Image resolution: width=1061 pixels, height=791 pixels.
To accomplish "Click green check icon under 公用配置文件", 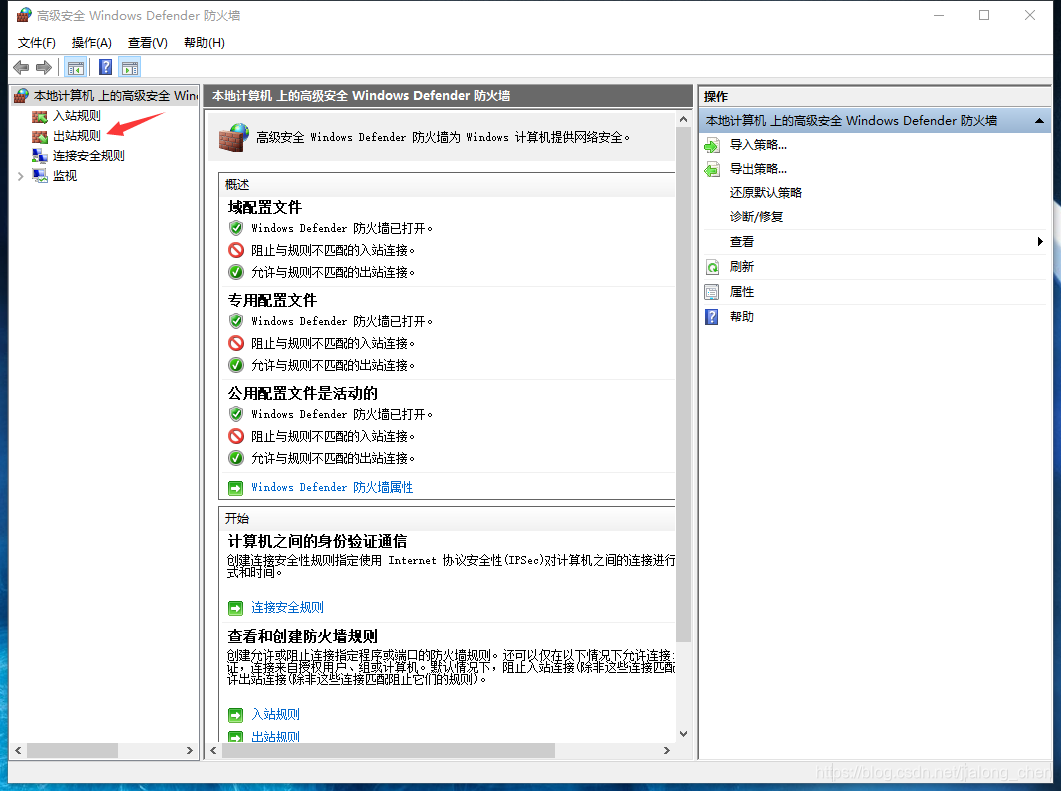I will (x=235, y=458).
